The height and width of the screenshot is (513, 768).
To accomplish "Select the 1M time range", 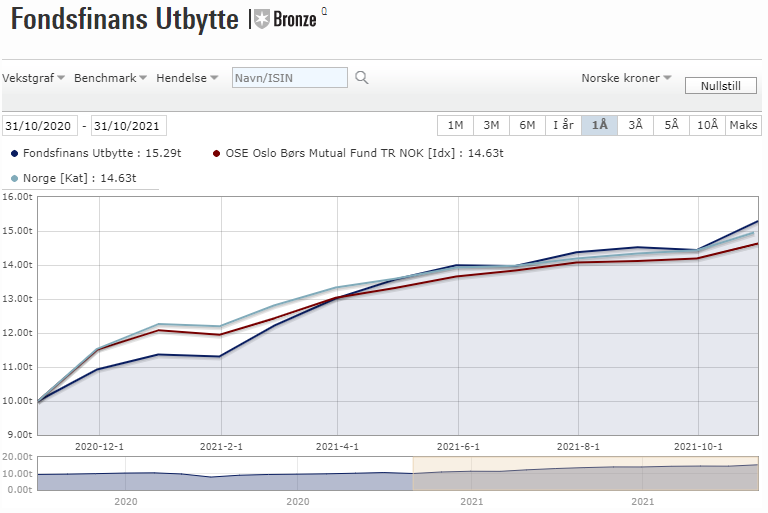I will (456, 125).
